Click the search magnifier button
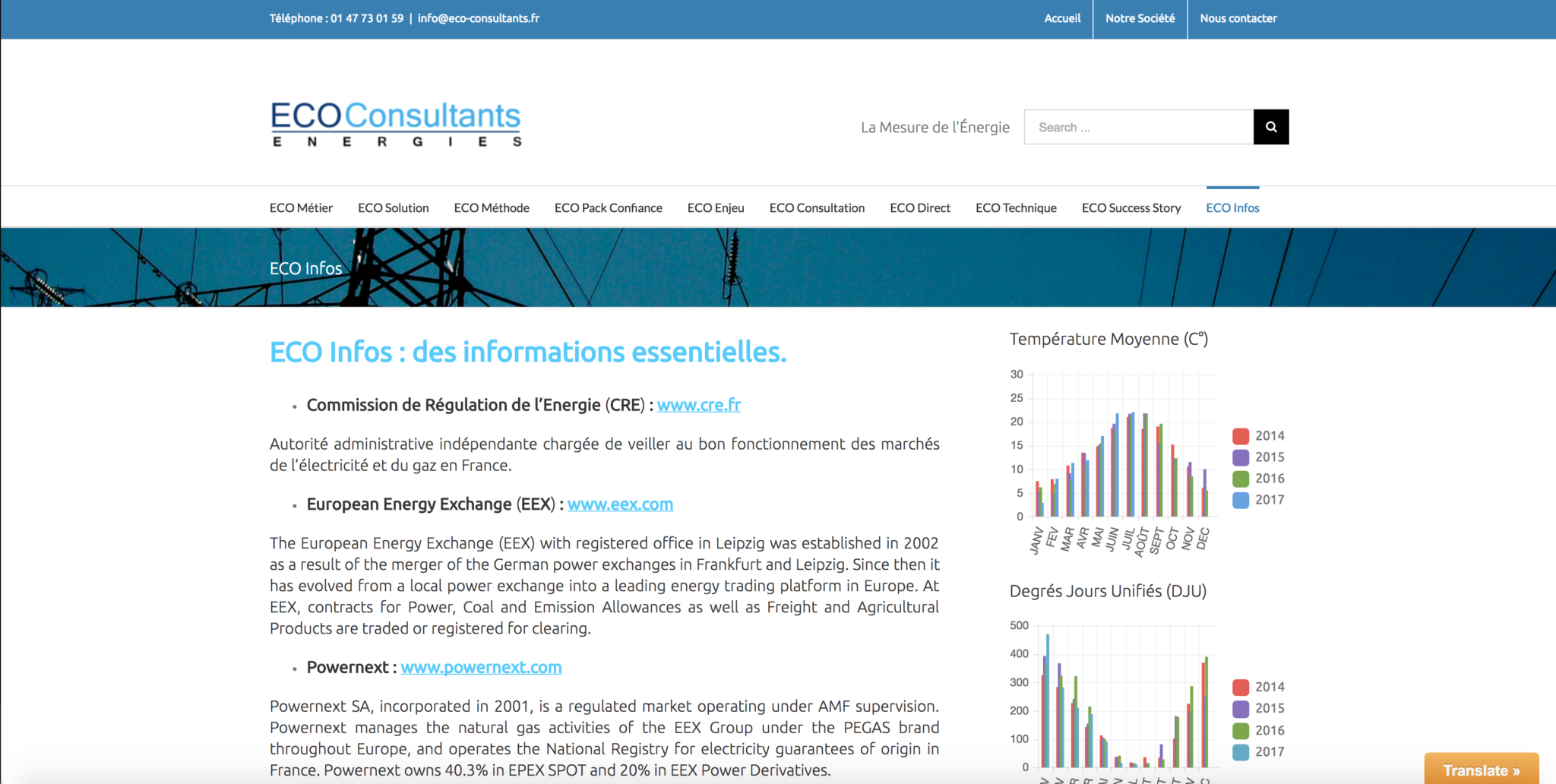Screen dimensions: 1556x784 (1271, 127)
